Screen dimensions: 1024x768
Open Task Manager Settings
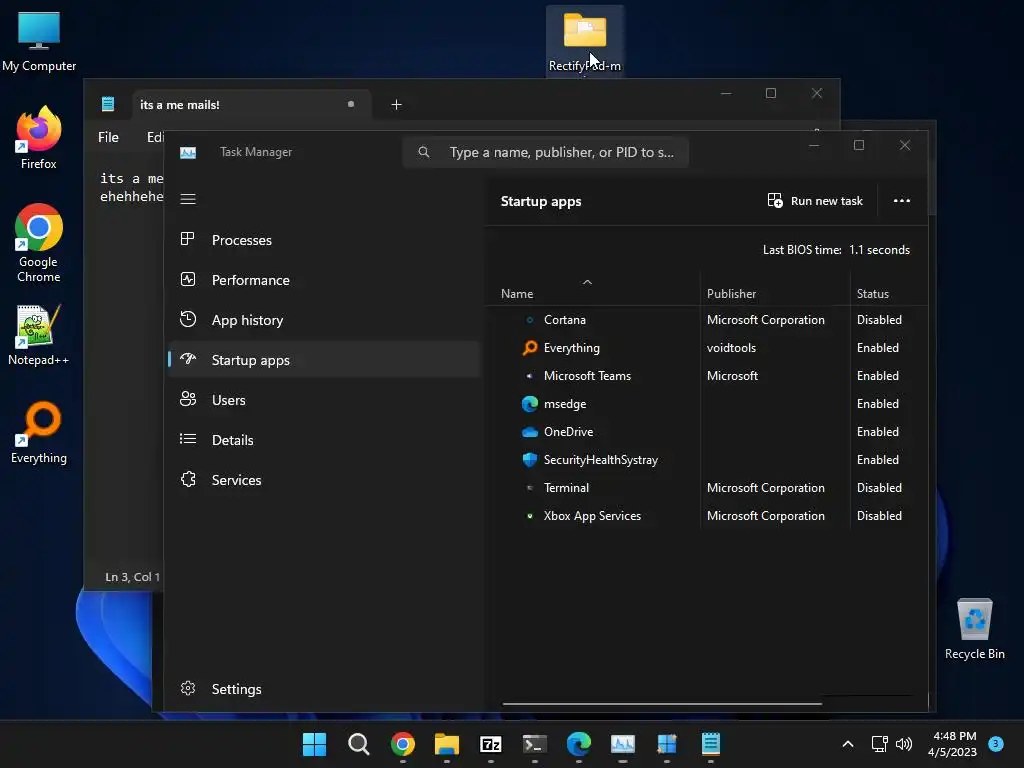[324, 688]
